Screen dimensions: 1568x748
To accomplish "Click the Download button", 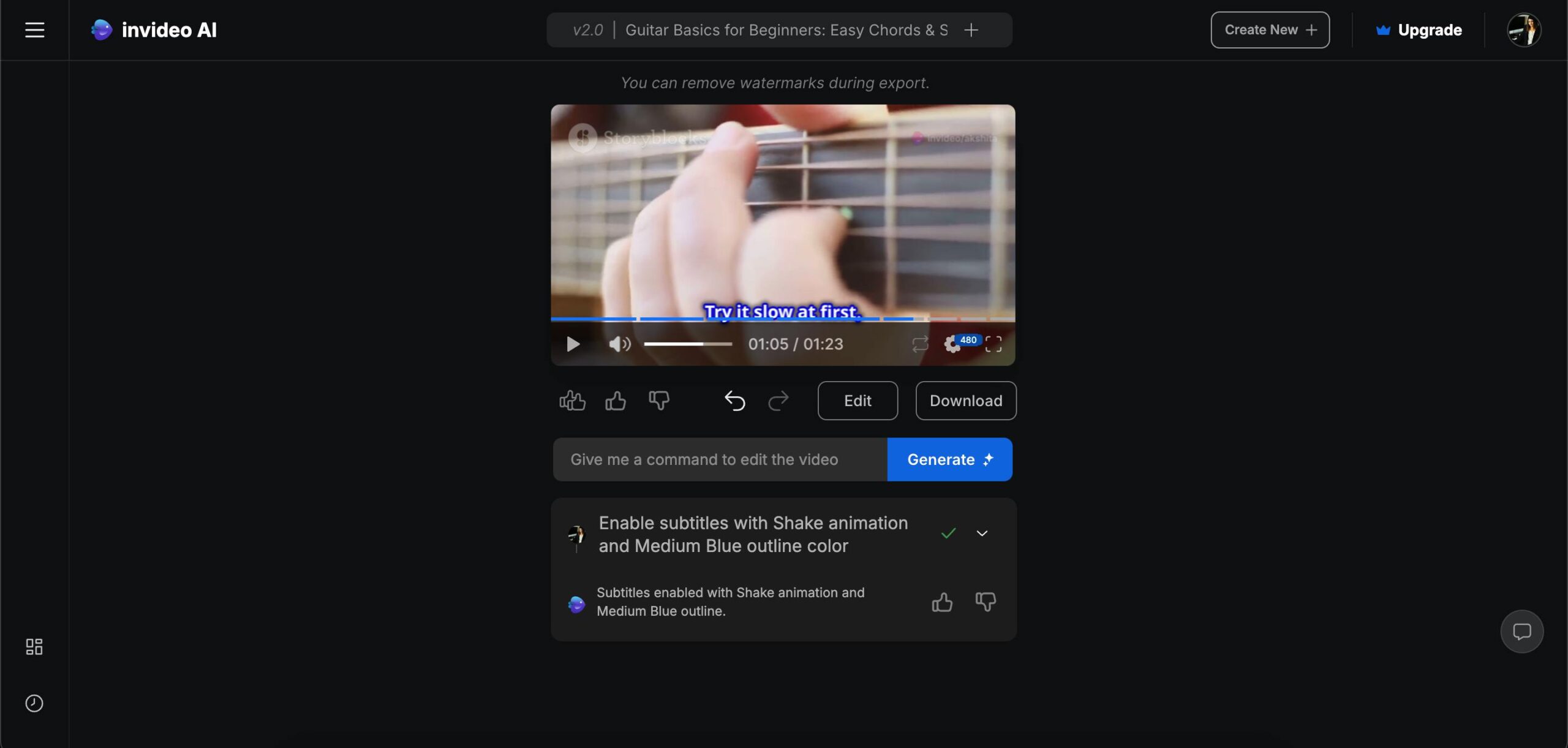I will tap(965, 400).
